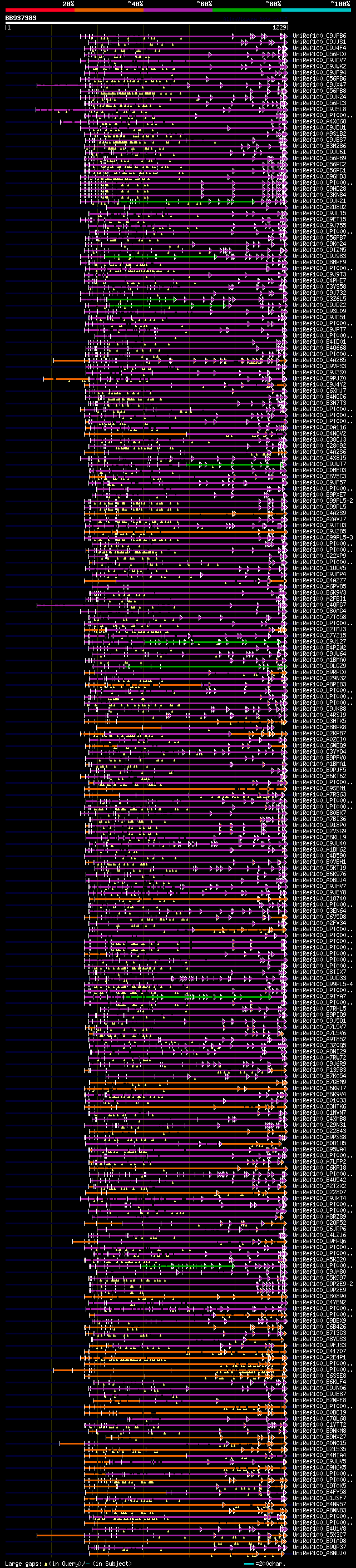Select hit label UniRef100_C9JK88

click(319, 709)
